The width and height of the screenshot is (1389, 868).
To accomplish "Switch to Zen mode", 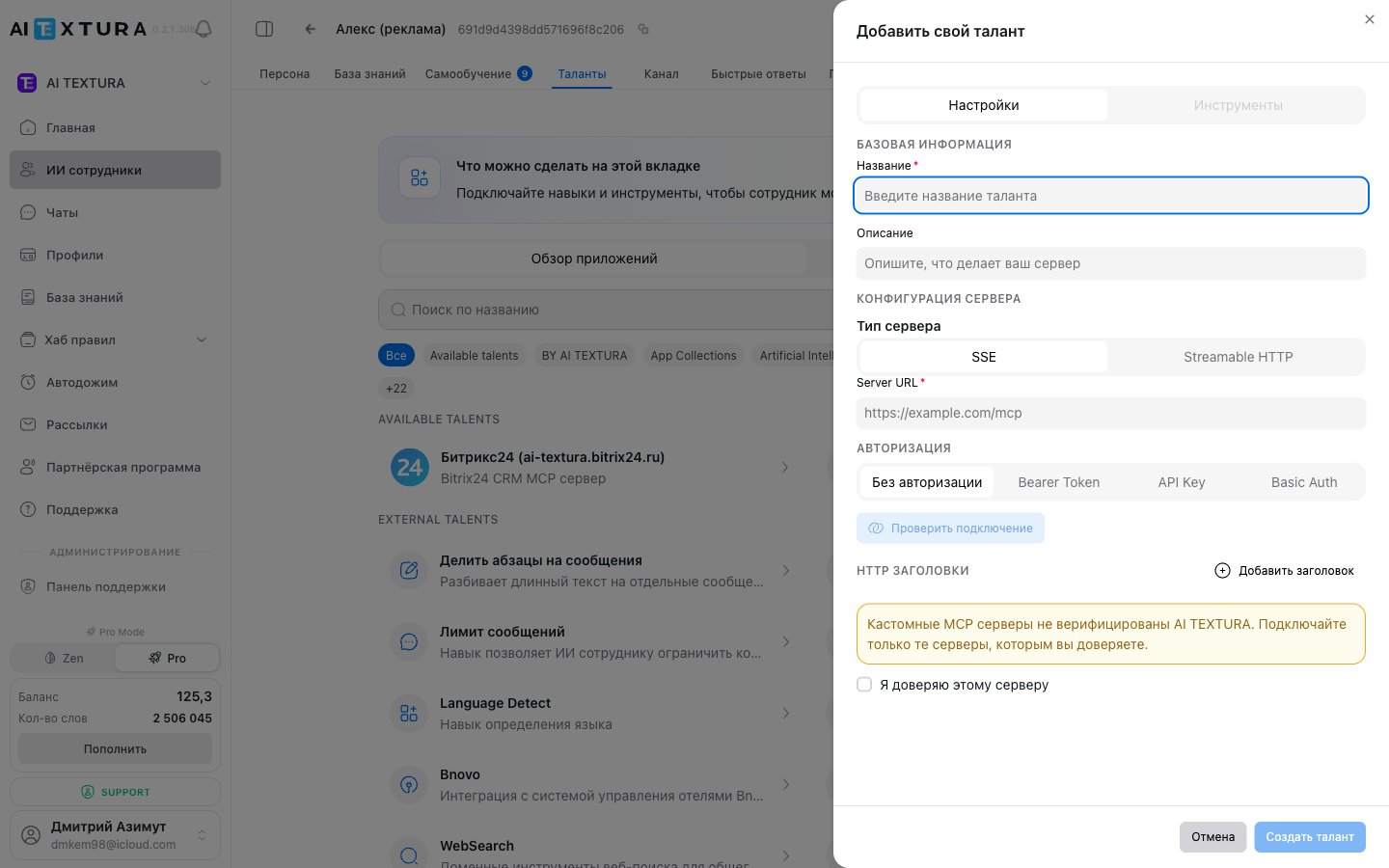I will pos(64,658).
